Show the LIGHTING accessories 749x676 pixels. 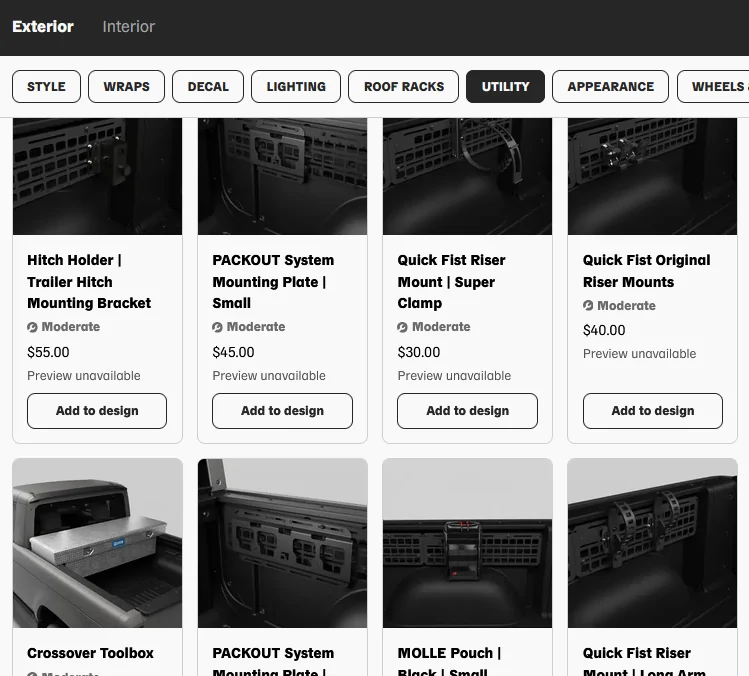(x=296, y=86)
